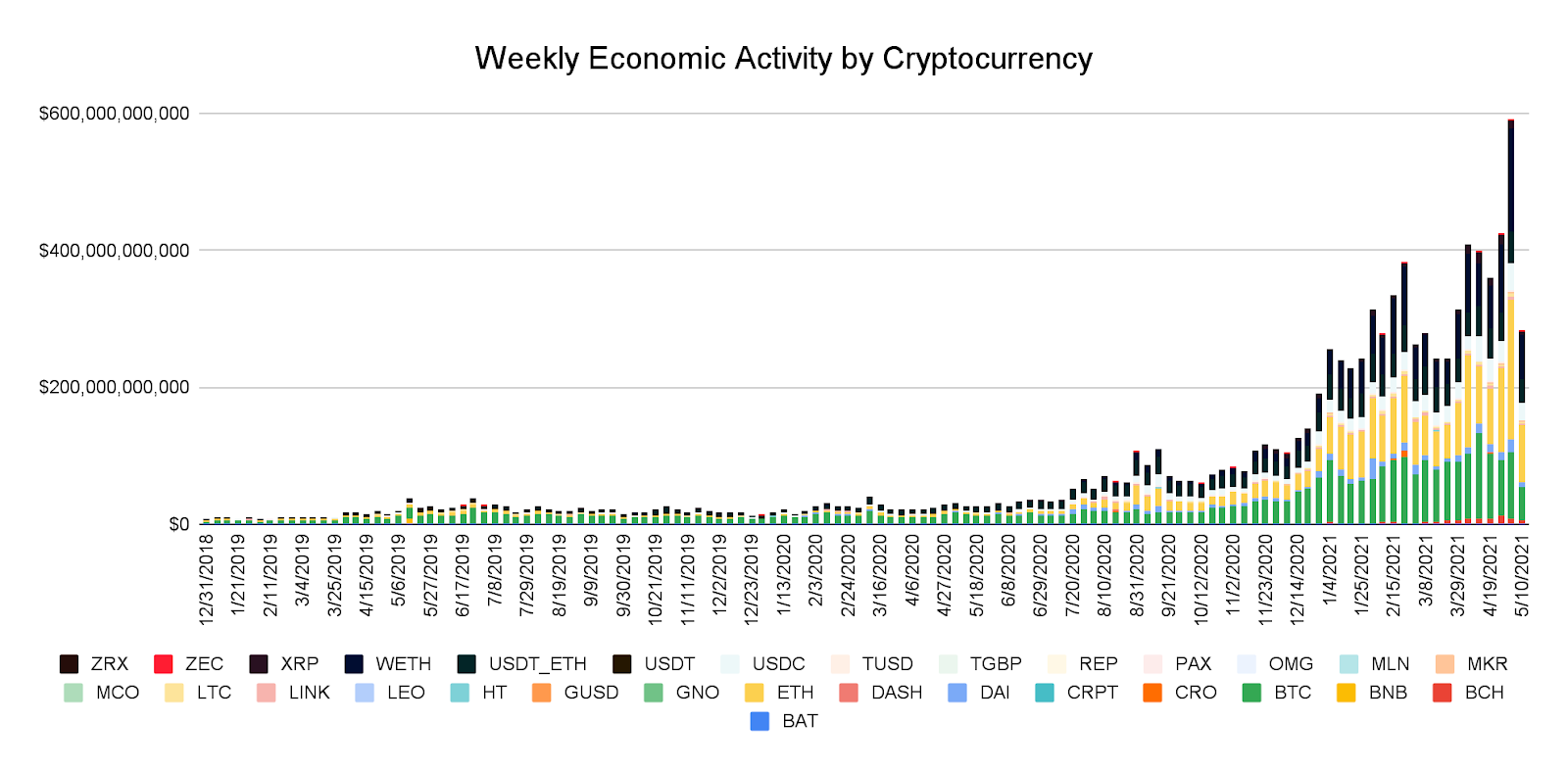1568x771 pixels.
Task: Click the $600,000,000,000 y-axis label
Action: (114, 114)
